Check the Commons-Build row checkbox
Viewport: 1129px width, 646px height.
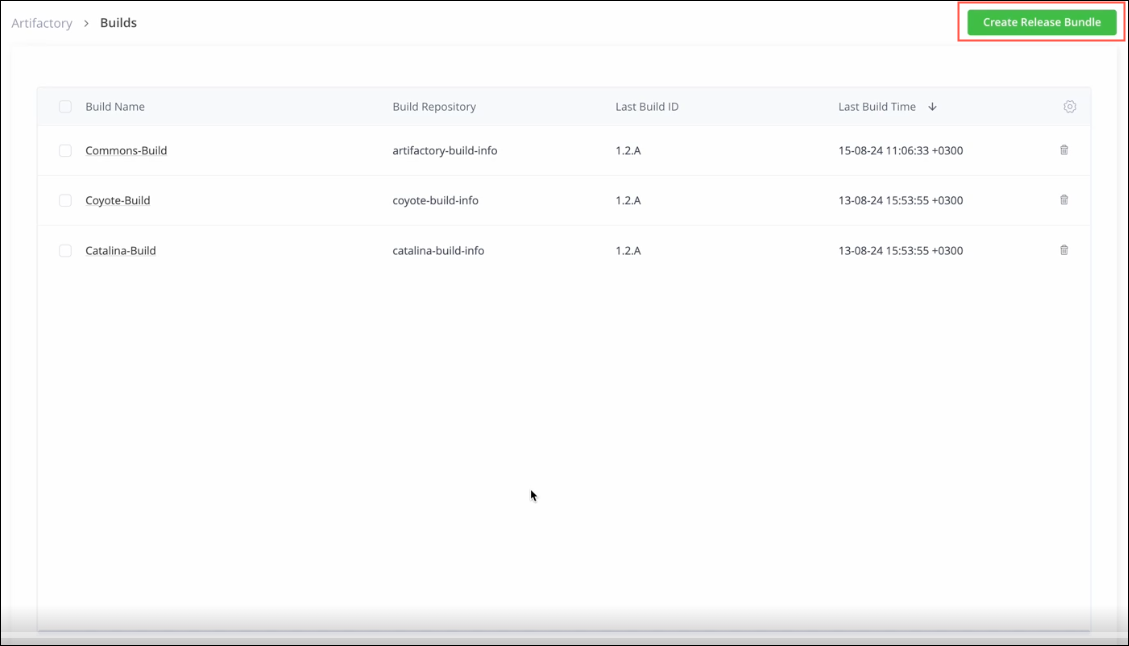65,150
